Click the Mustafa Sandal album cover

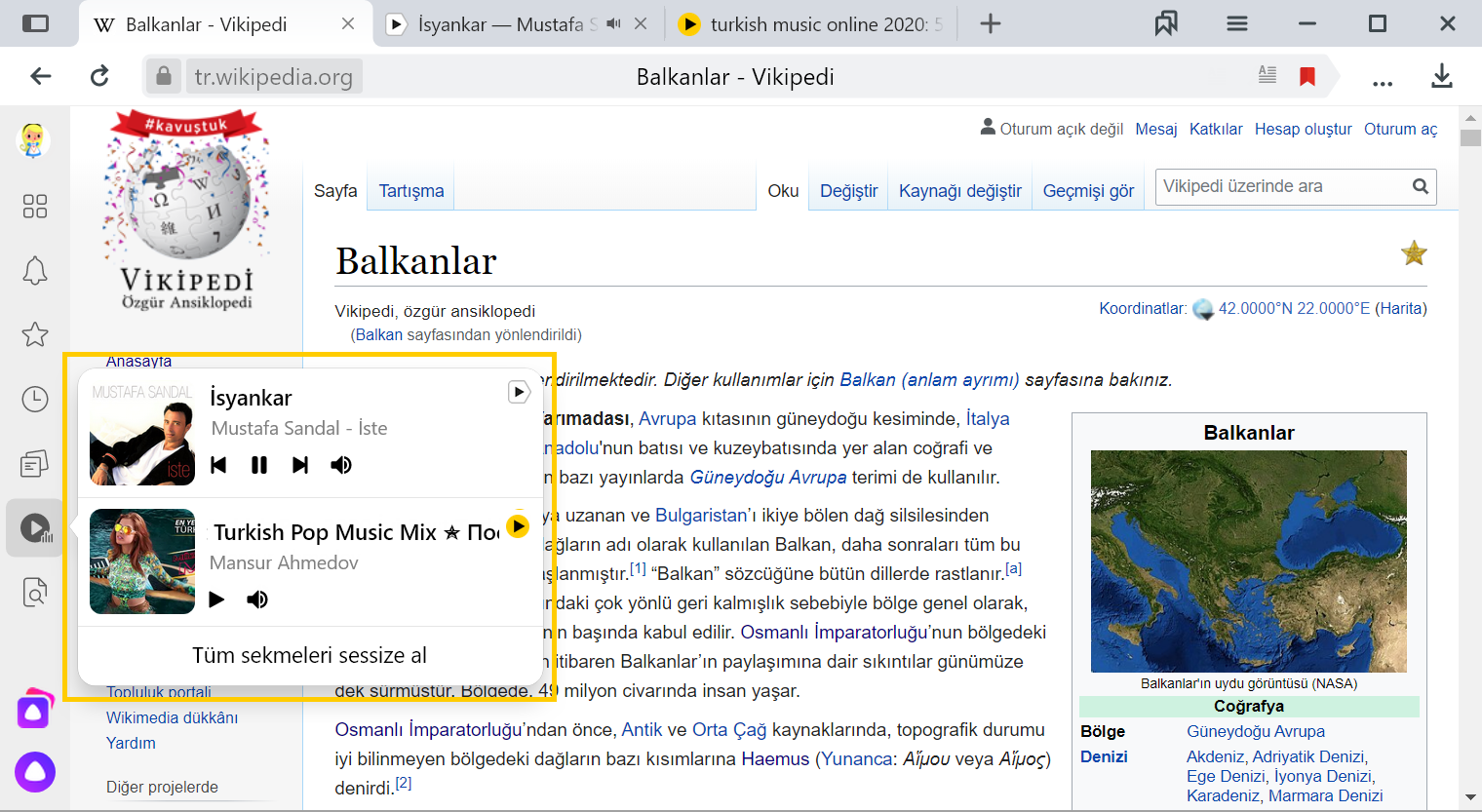(142, 433)
